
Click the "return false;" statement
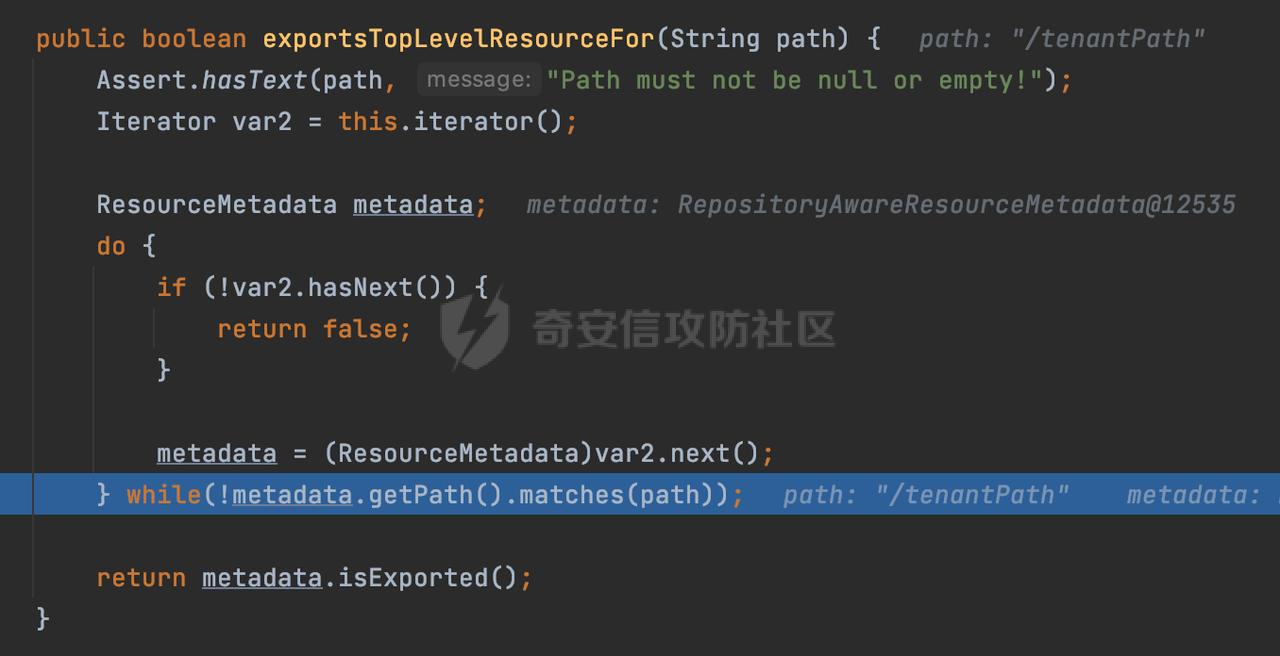pyautogui.click(x=314, y=329)
